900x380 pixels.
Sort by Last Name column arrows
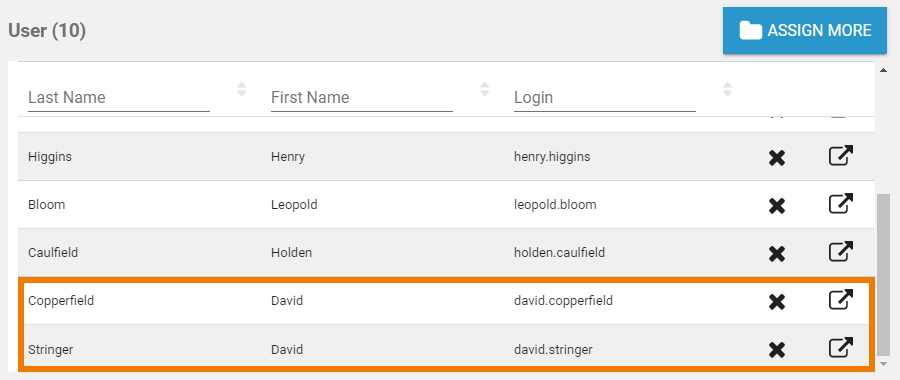(x=242, y=89)
